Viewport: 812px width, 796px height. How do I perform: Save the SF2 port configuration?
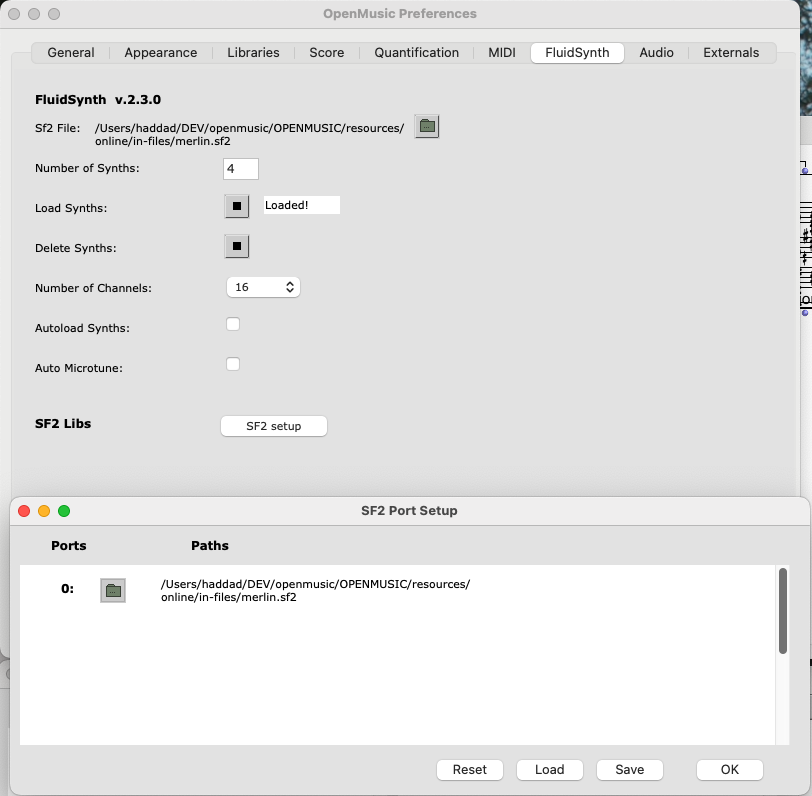630,770
